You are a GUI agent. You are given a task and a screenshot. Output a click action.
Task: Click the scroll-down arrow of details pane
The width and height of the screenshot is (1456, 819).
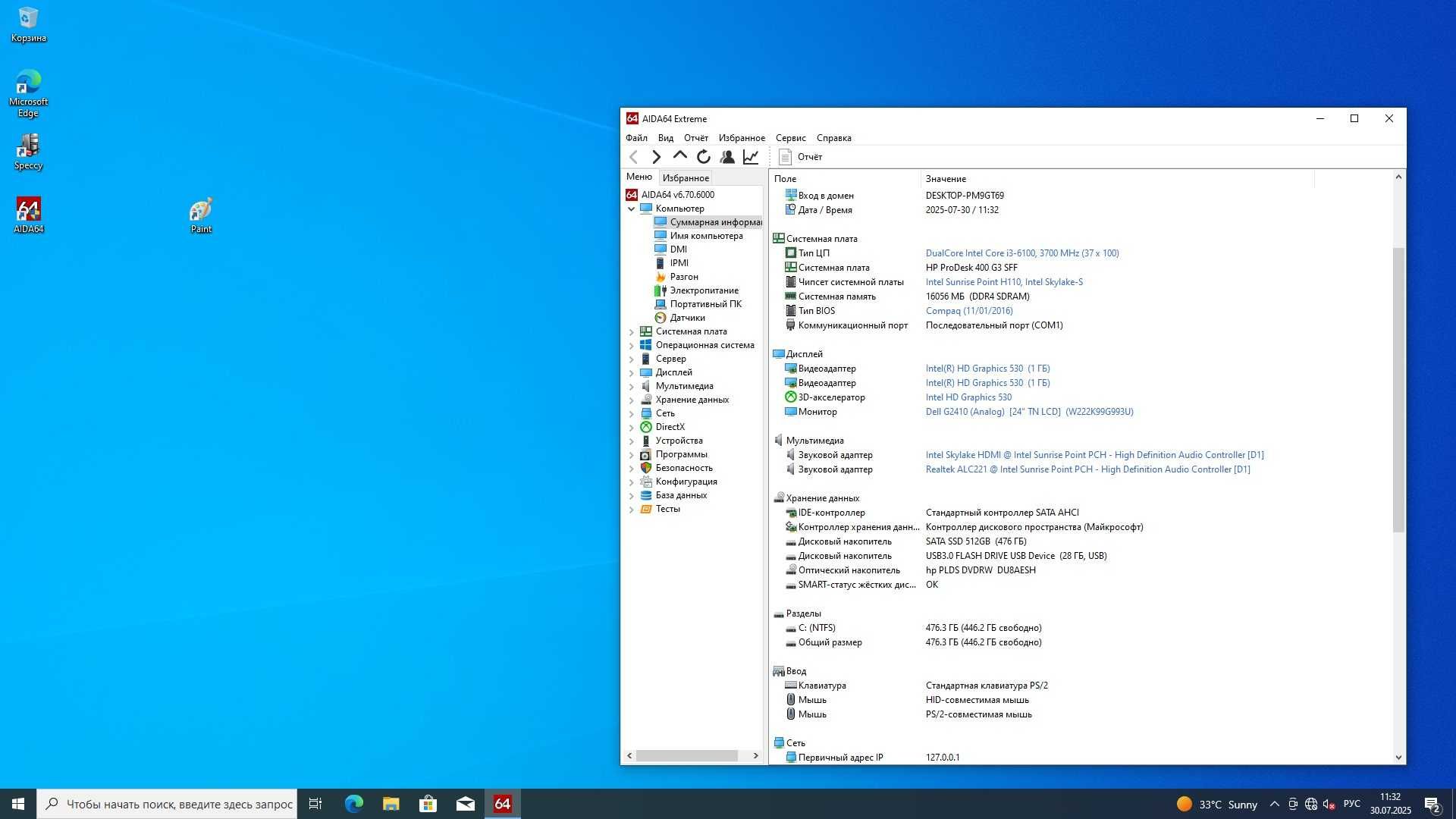[x=1398, y=758]
